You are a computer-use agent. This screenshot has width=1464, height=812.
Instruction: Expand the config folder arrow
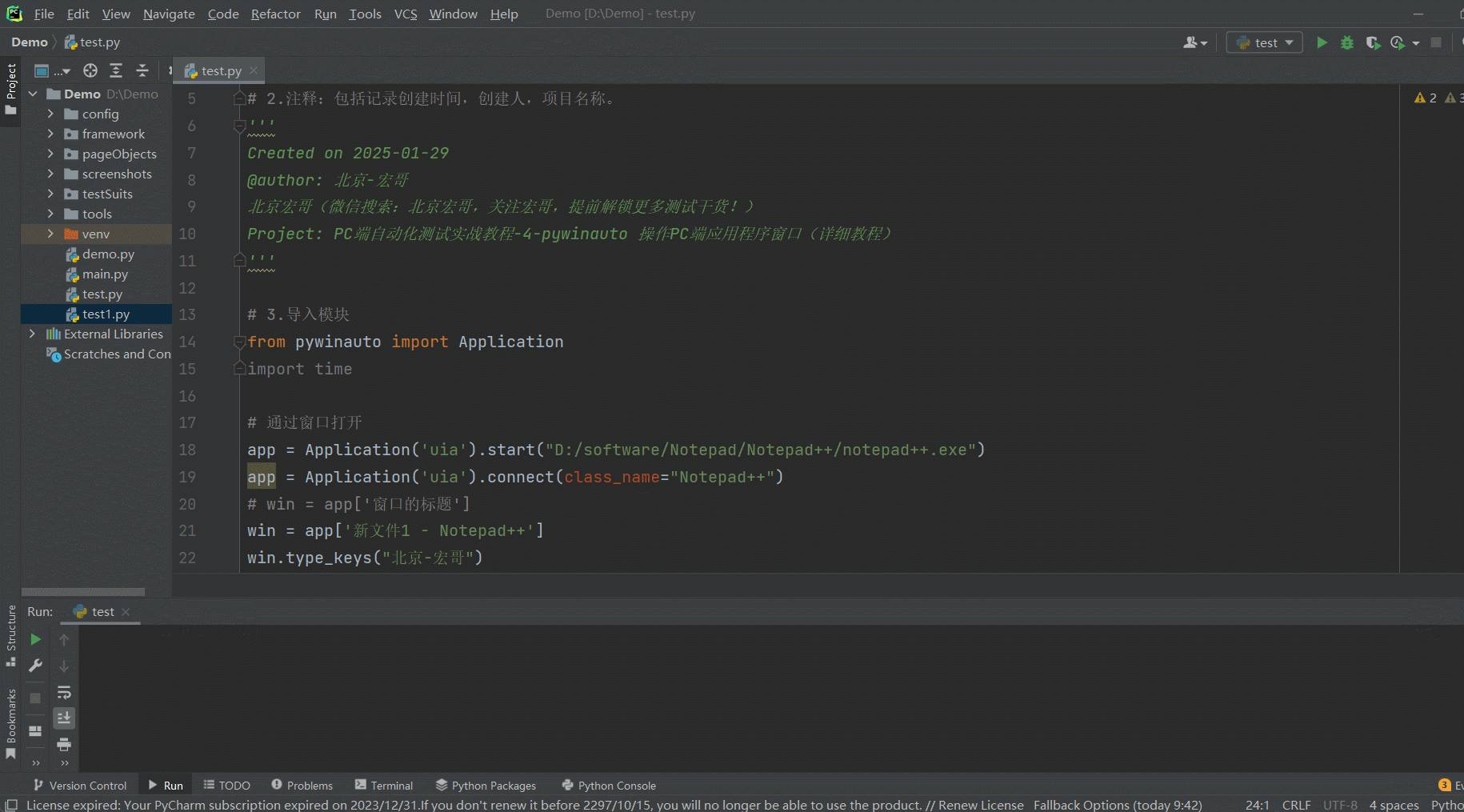coord(50,114)
